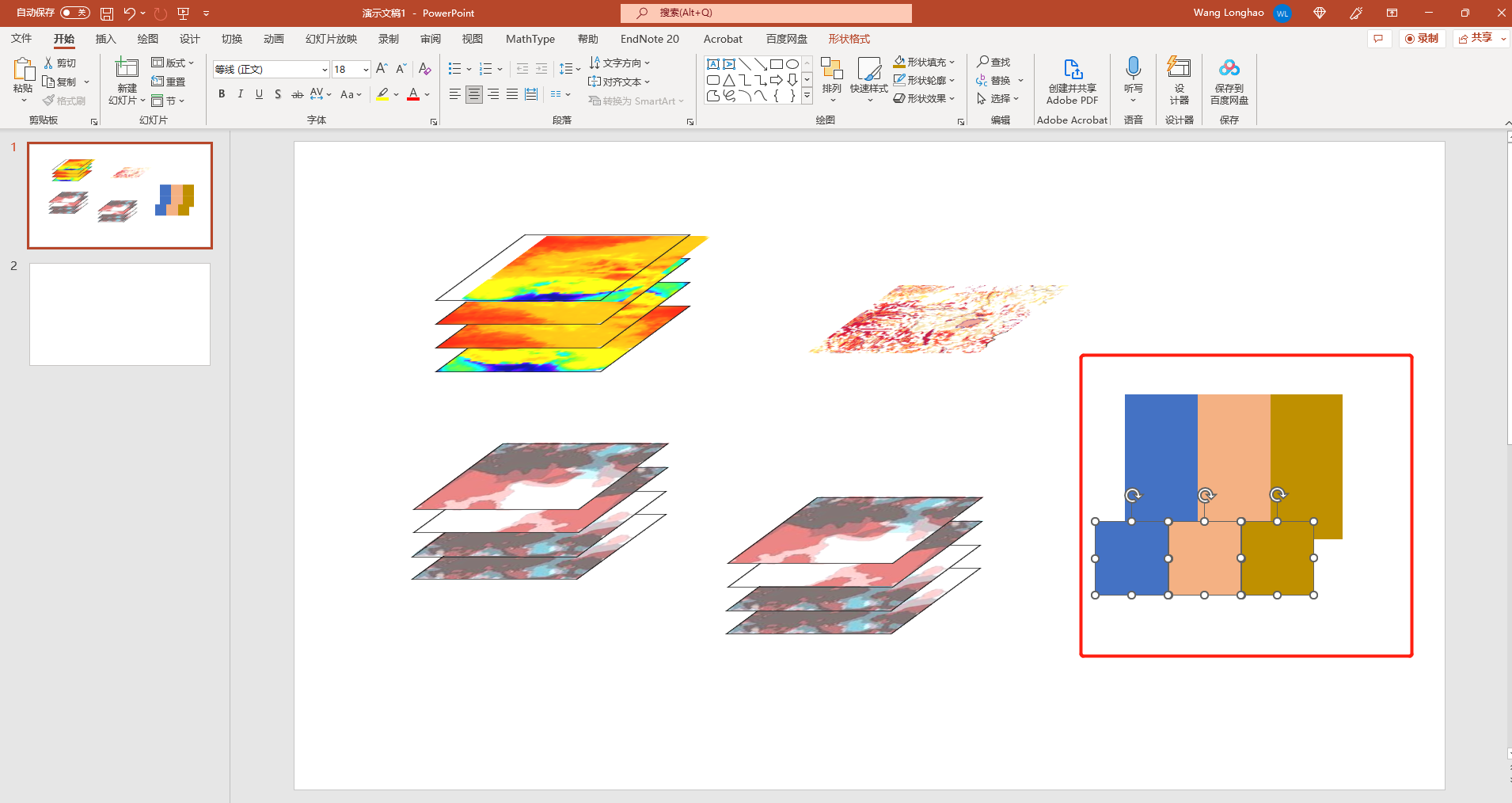Toggle underline formatting
Screen dimensions: 1512x803
click(x=259, y=94)
